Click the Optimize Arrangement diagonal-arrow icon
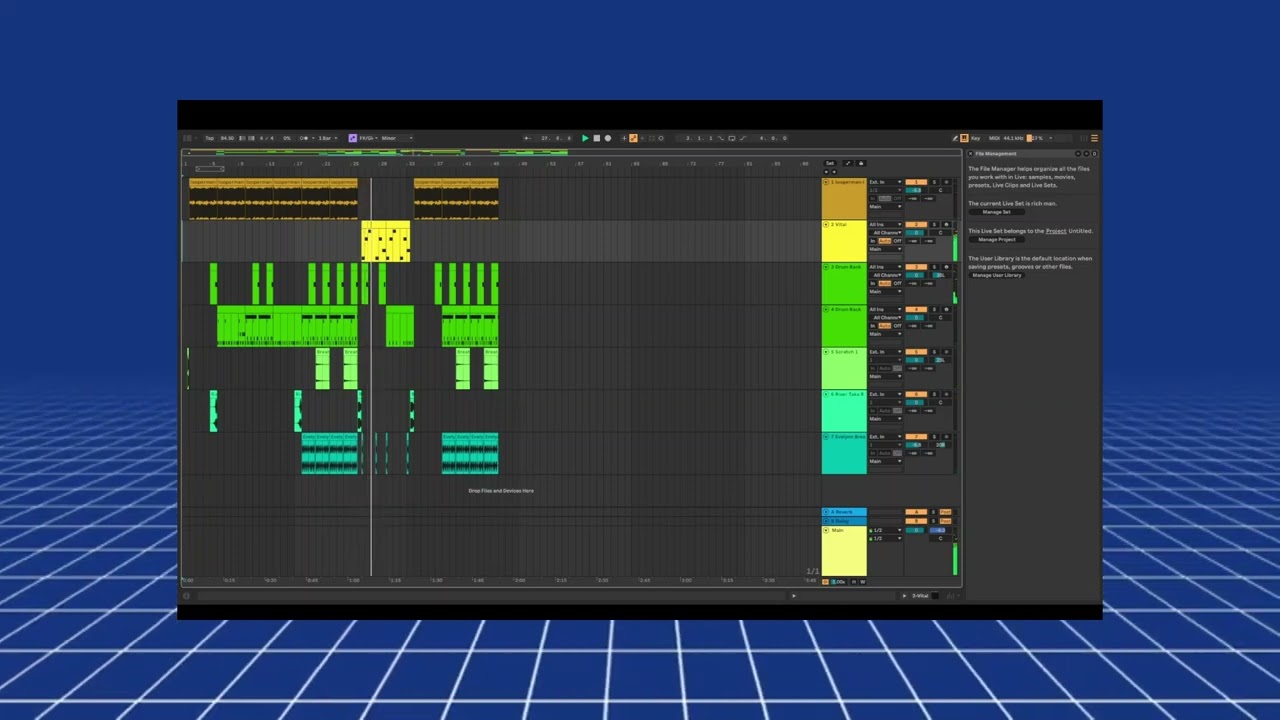1280x720 pixels. tap(848, 163)
